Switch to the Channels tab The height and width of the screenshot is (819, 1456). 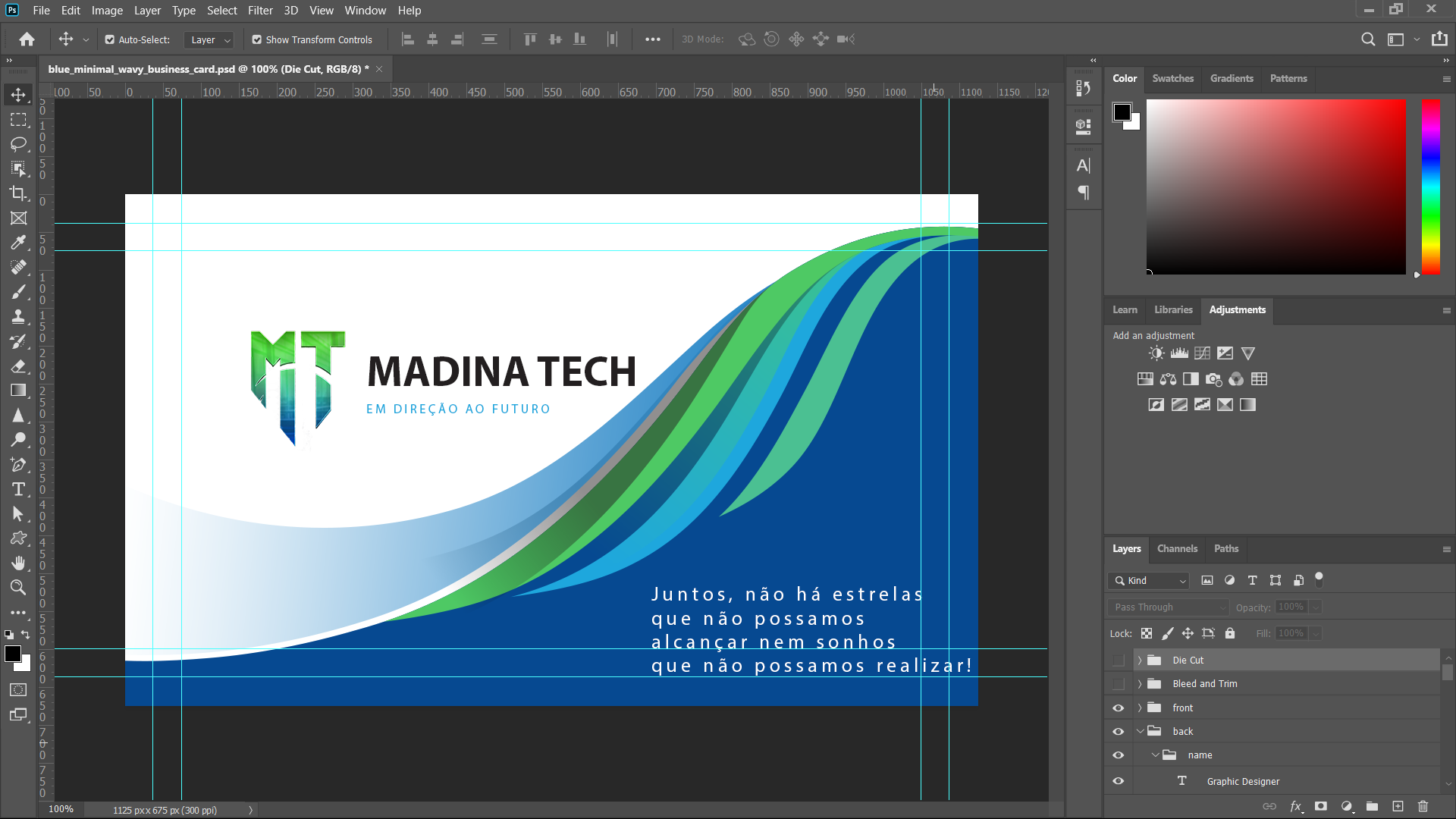click(x=1177, y=548)
